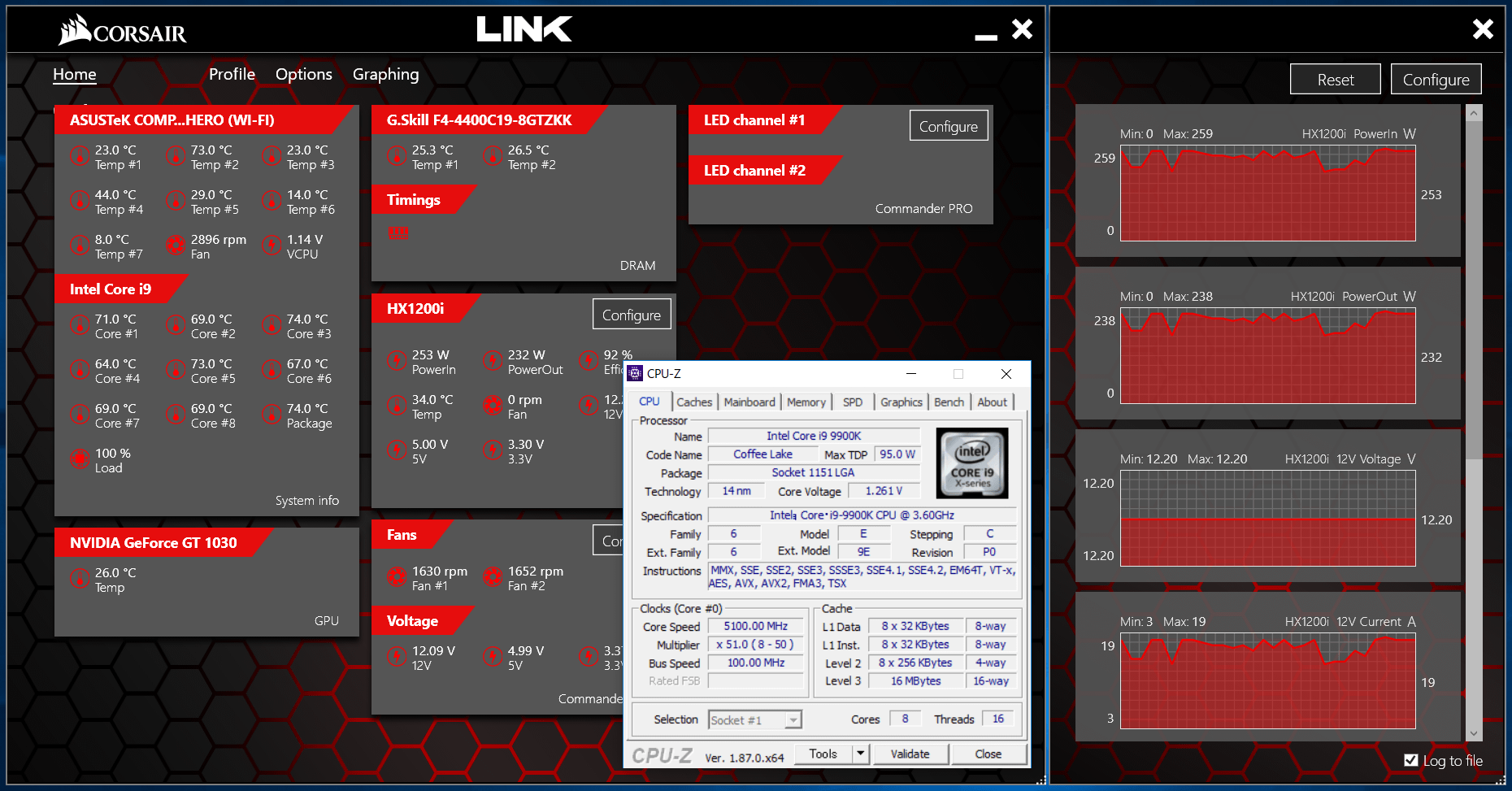The width and height of the screenshot is (1512, 791).
Task: Minimize the Corsair Link window
Action: click(986, 36)
